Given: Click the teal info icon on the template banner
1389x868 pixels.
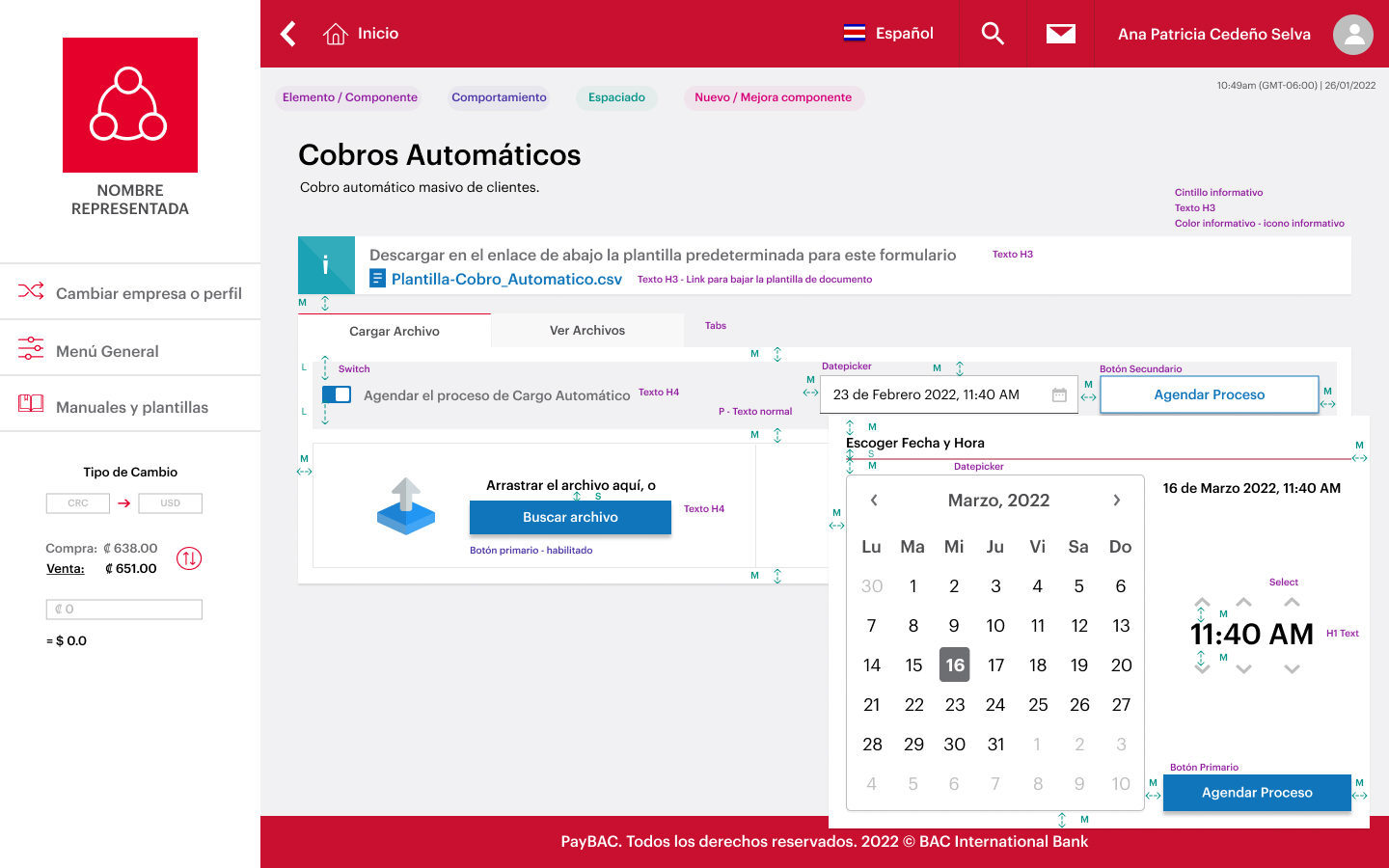Looking at the screenshot, I should tap(327, 264).
